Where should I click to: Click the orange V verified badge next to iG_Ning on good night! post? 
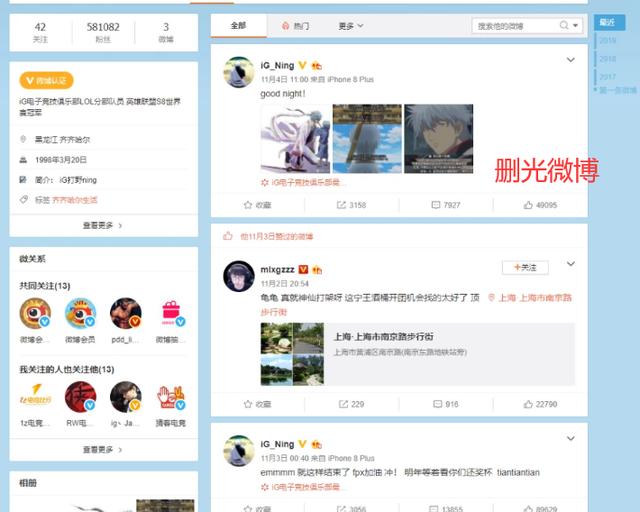pyautogui.click(x=302, y=65)
